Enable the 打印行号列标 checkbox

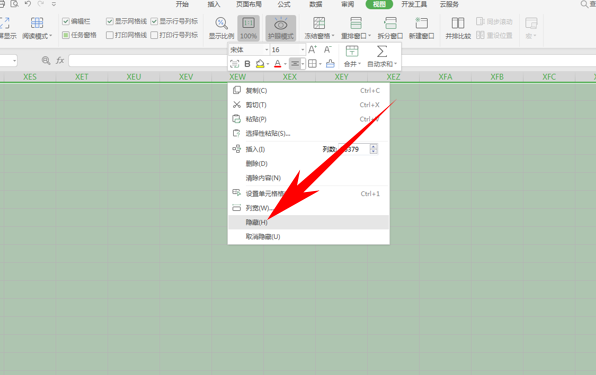click(154, 35)
